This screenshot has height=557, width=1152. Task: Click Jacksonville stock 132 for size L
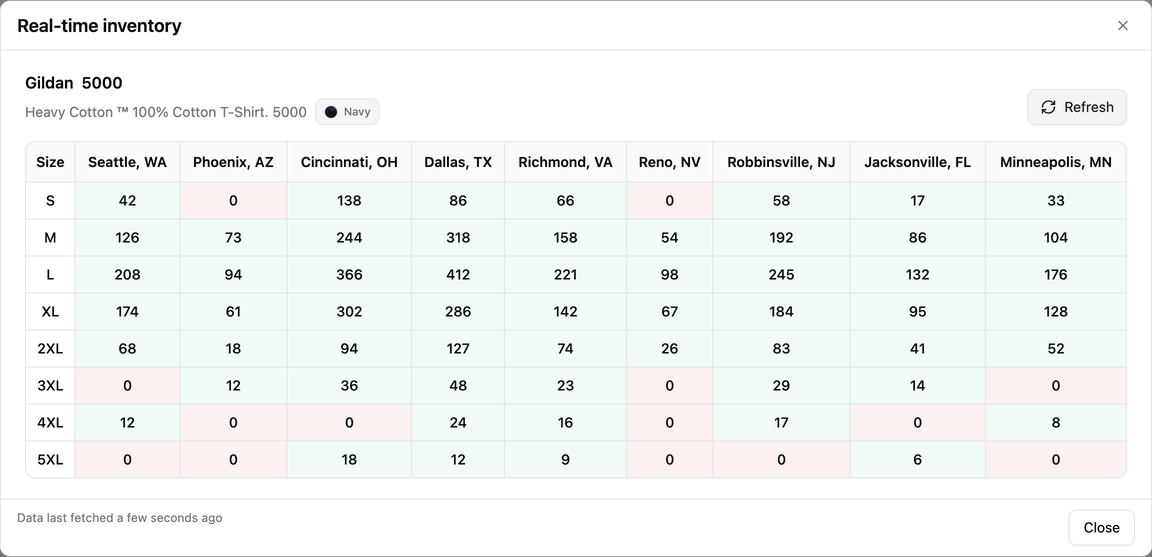point(918,275)
